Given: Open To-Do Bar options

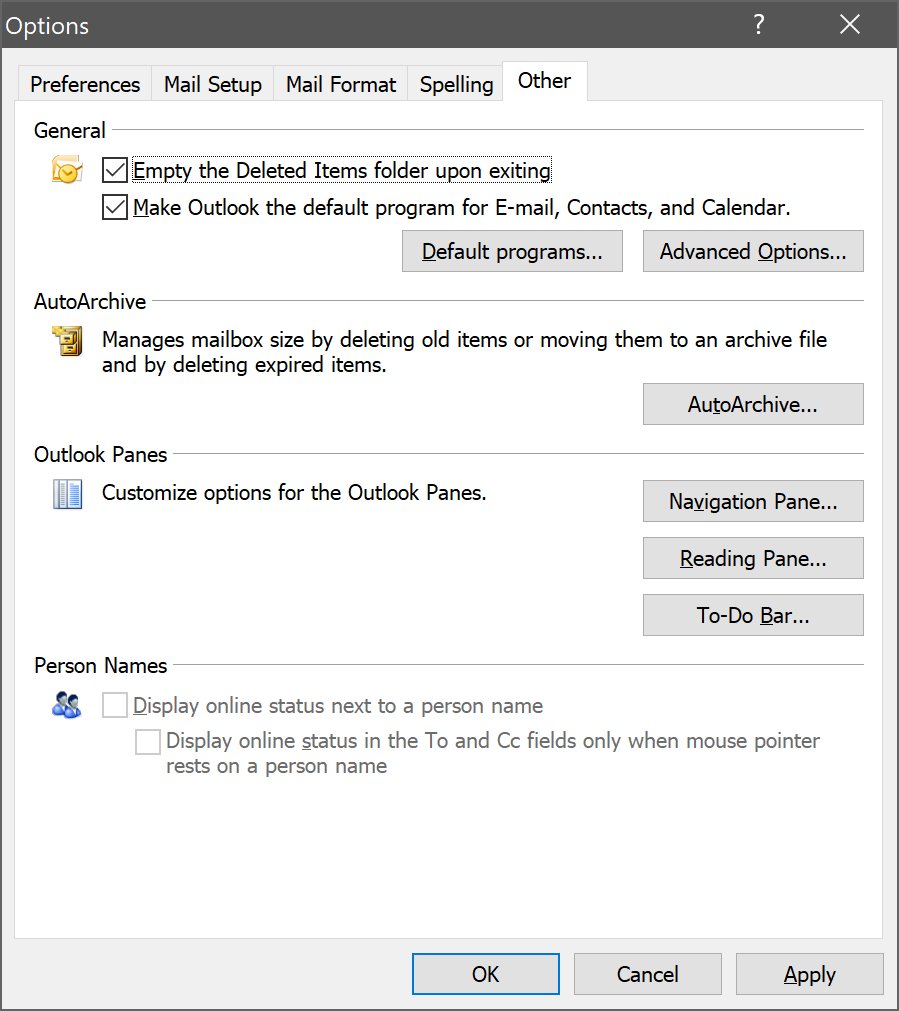Looking at the screenshot, I should pos(753,615).
